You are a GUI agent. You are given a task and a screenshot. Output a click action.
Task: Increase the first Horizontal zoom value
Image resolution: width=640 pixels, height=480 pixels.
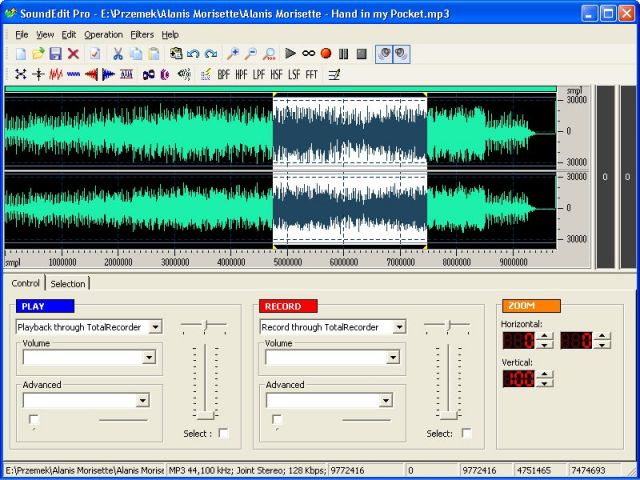pyautogui.click(x=544, y=336)
